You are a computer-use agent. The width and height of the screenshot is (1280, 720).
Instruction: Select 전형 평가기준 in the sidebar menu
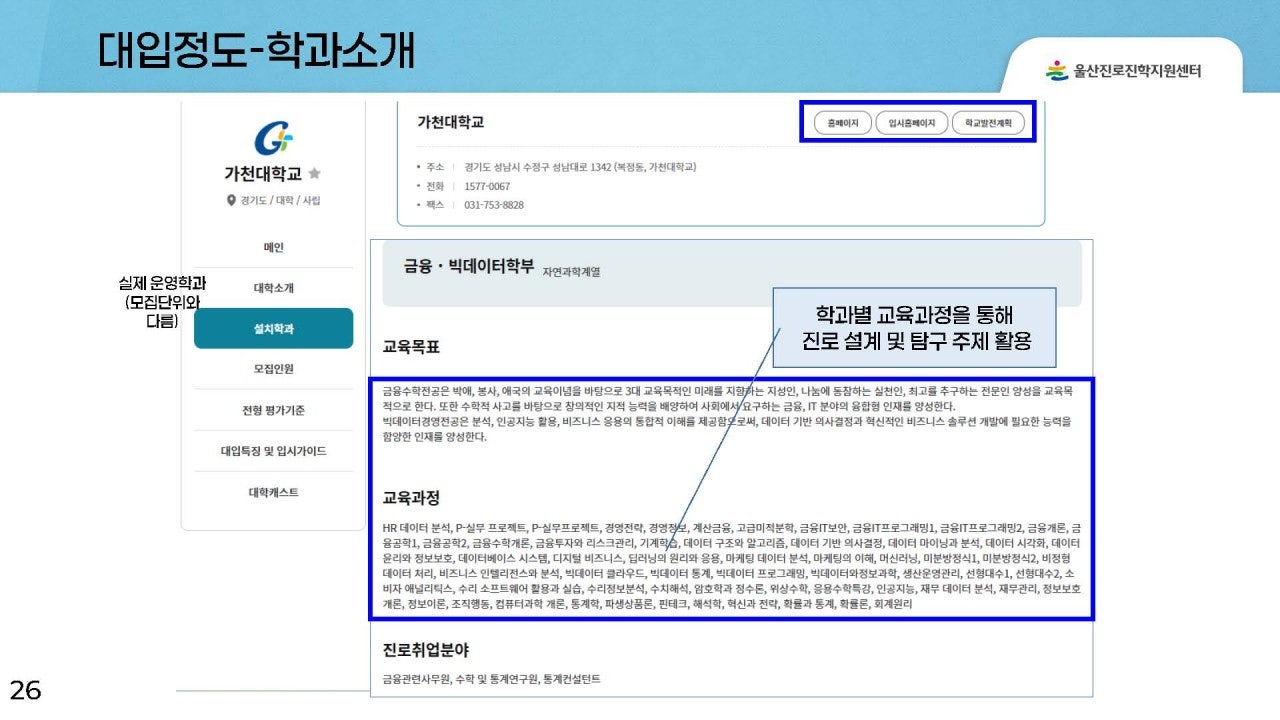(x=273, y=410)
